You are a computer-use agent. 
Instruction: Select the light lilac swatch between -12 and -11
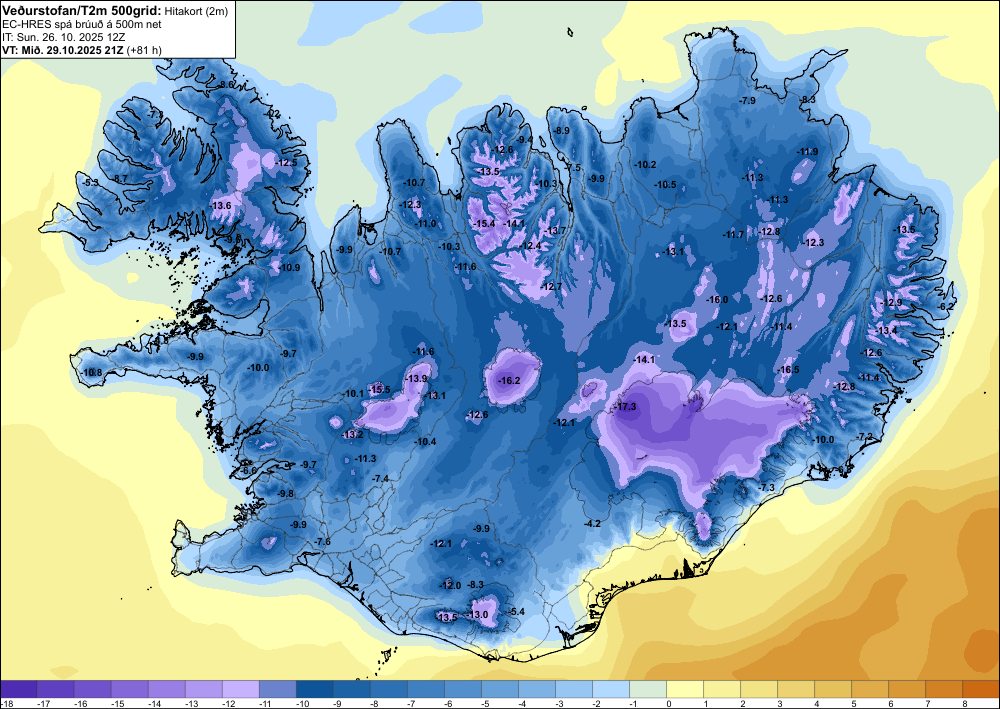click(x=240, y=689)
